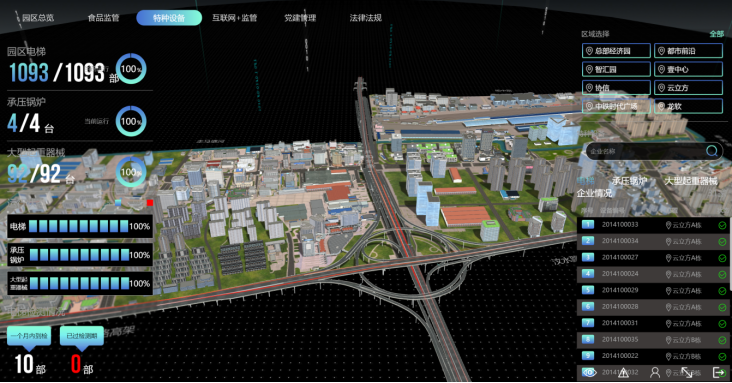
Task: Select the 总部经济园 area option
Action: [616, 51]
